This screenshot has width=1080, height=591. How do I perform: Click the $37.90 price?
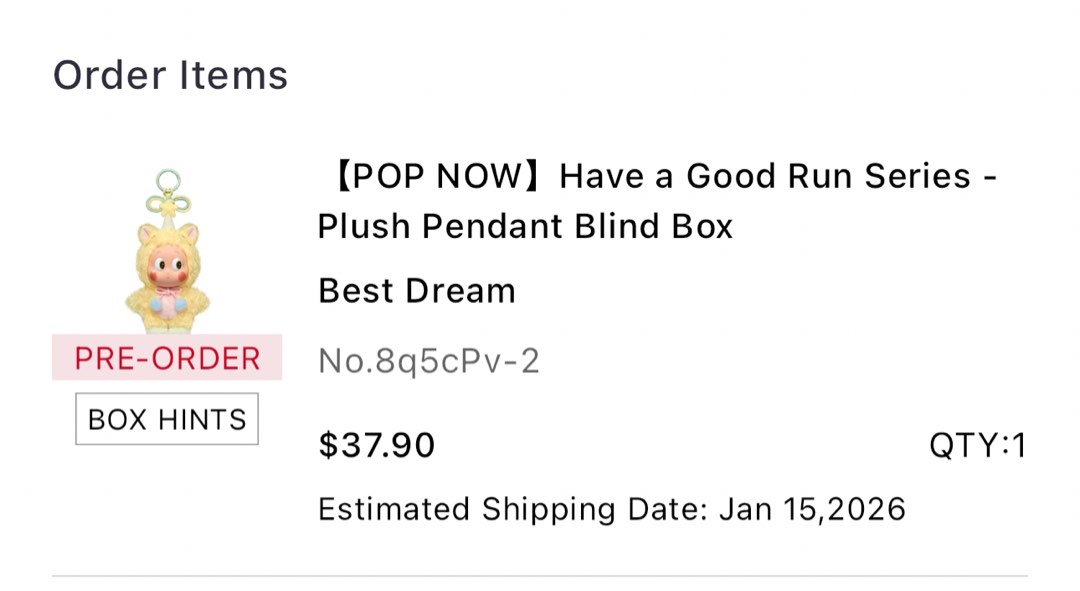[x=376, y=445]
